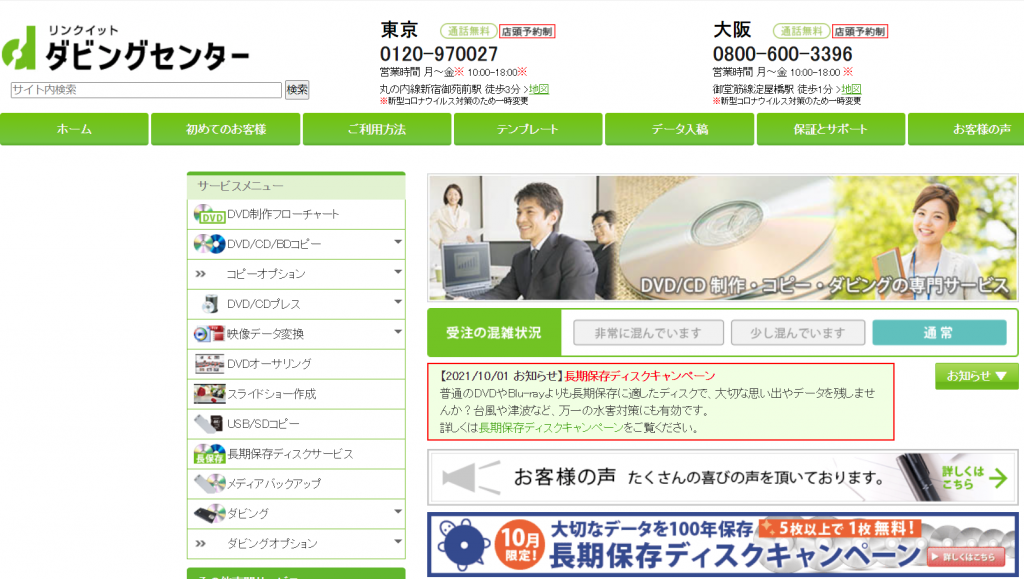
Task: Click the 映像データ変換 icon
Action: [x=208, y=334]
